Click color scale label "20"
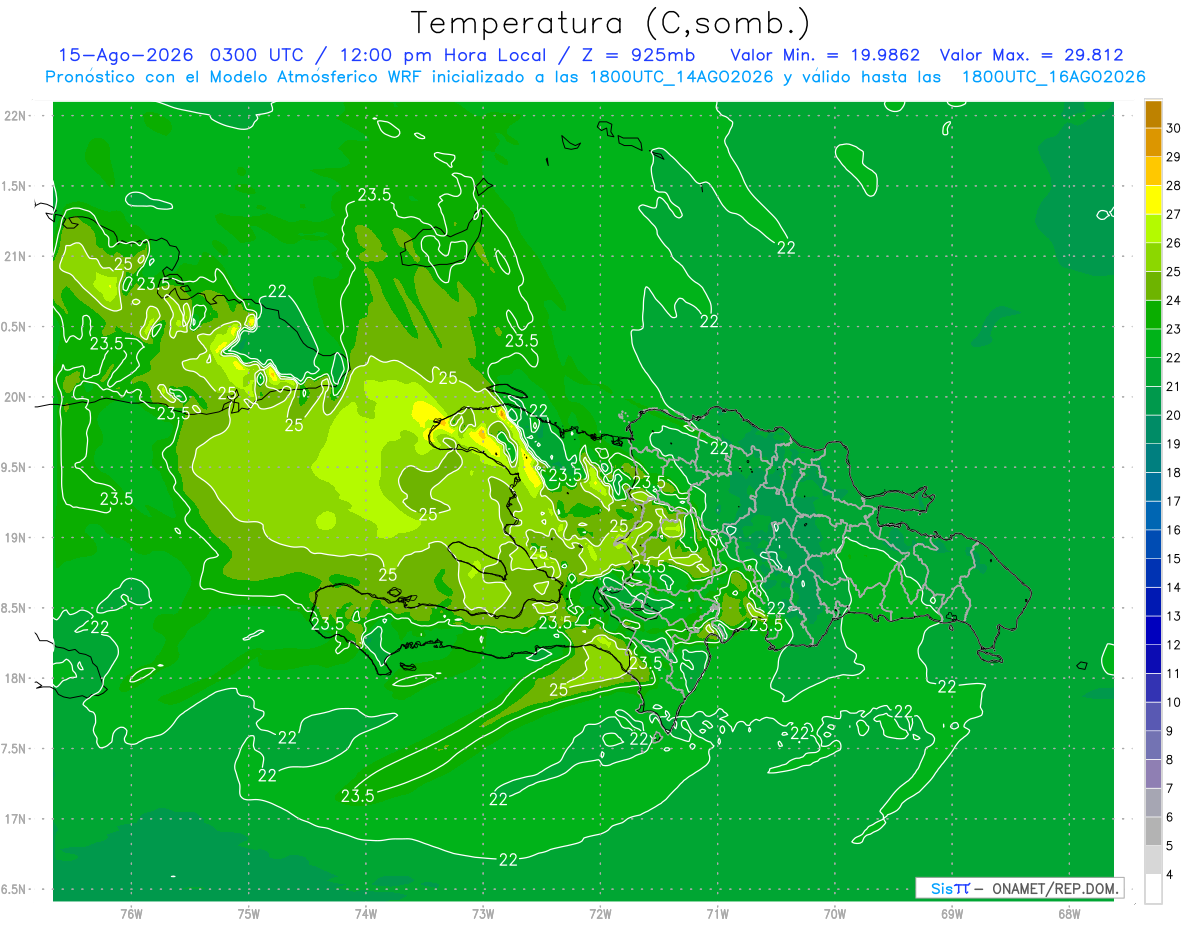This screenshot has width=1200, height=927. pyautogui.click(x=1175, y=416)
